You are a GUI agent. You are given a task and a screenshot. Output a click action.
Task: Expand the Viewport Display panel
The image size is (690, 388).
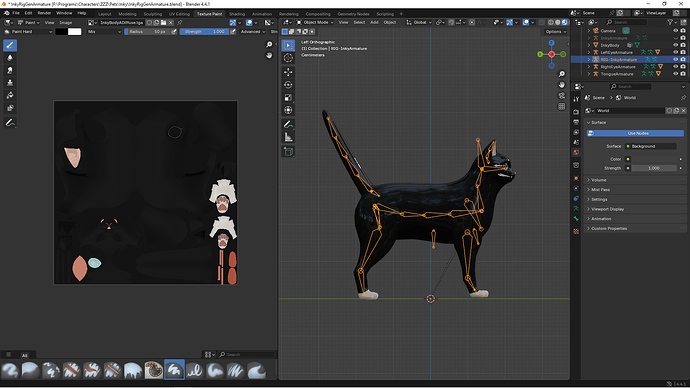(x=635, y=209)
